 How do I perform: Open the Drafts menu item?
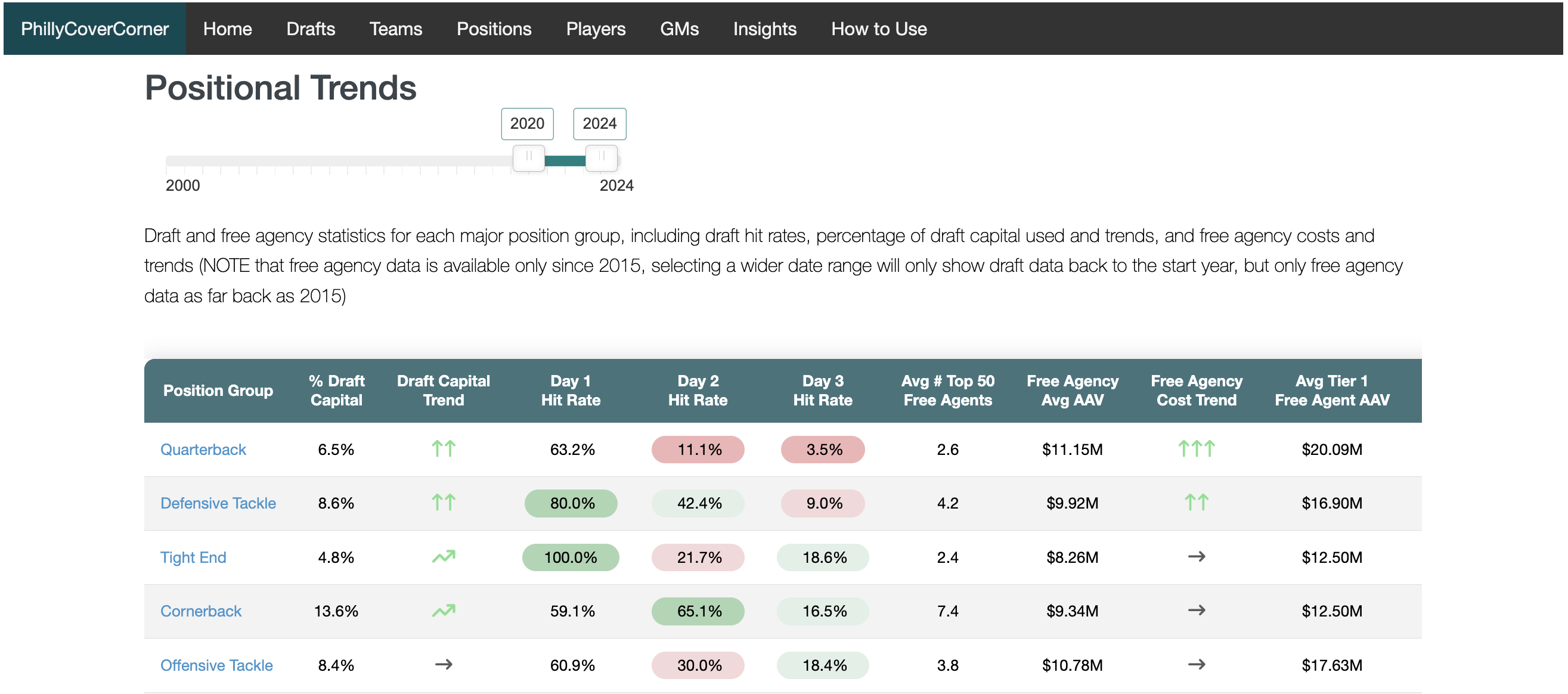pos(311,29)
